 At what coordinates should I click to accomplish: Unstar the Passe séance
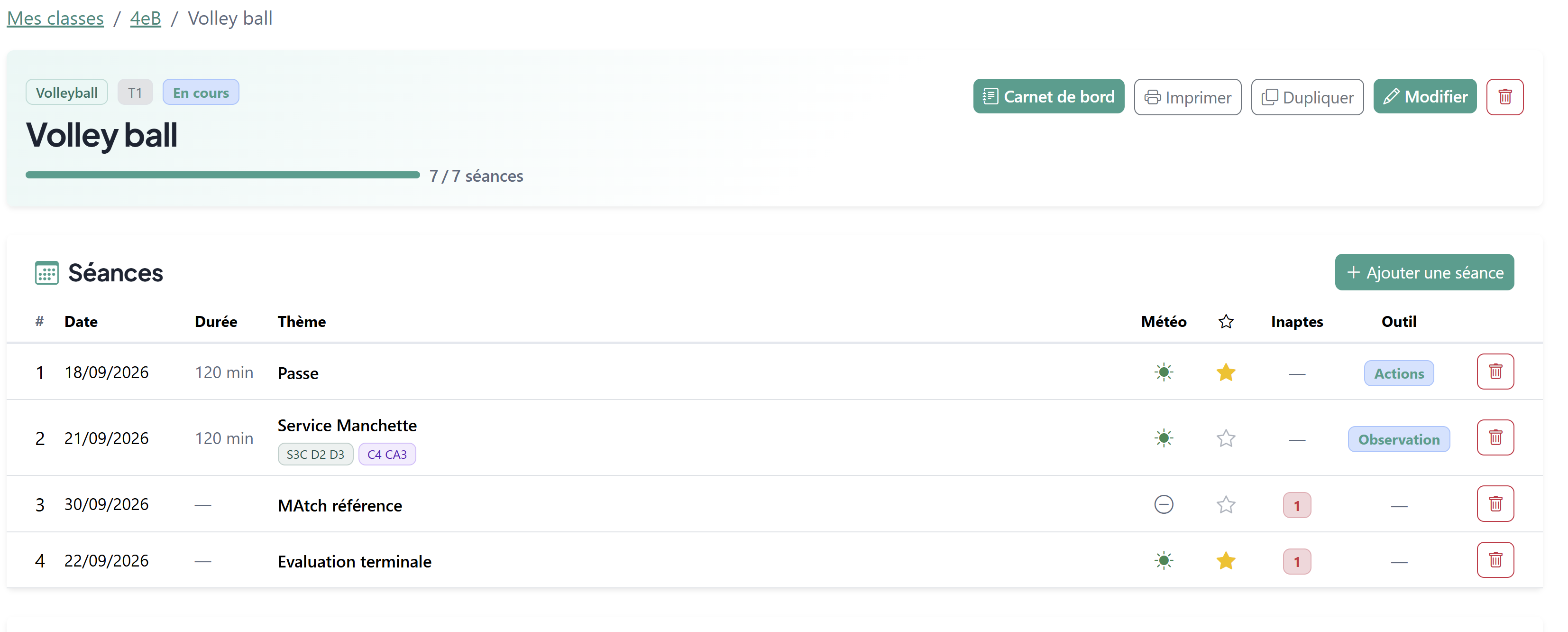[1225, 372]
